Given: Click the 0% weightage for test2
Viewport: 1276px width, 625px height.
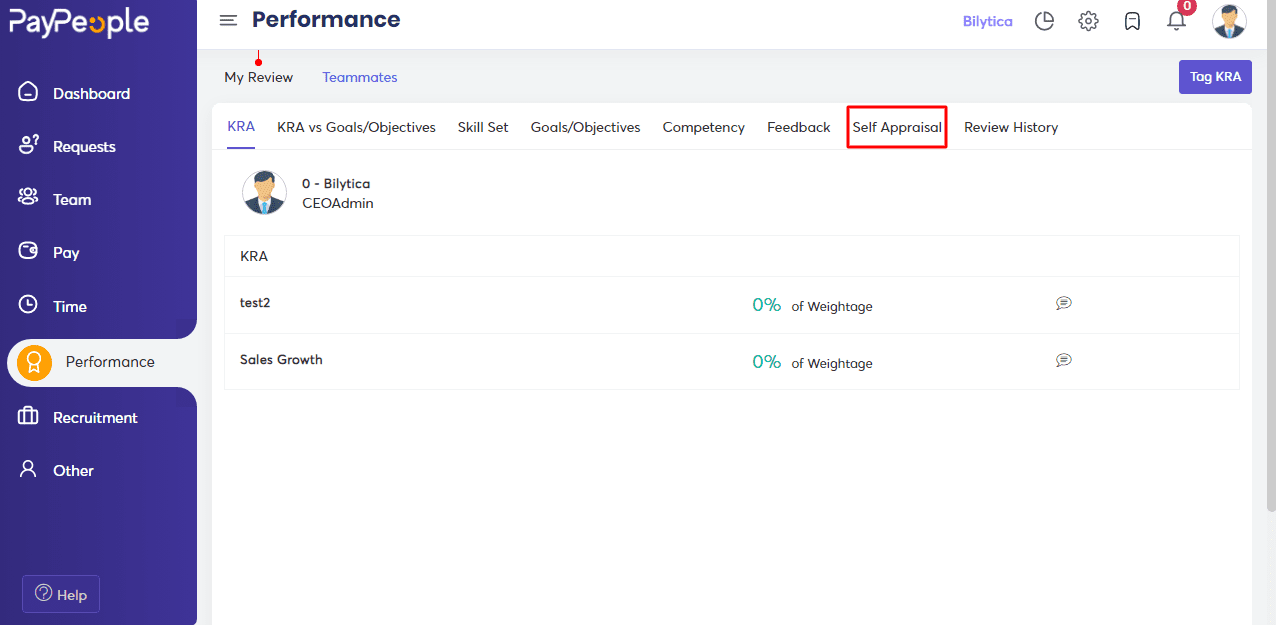Looking at the screenshot, I should point(766,305).
